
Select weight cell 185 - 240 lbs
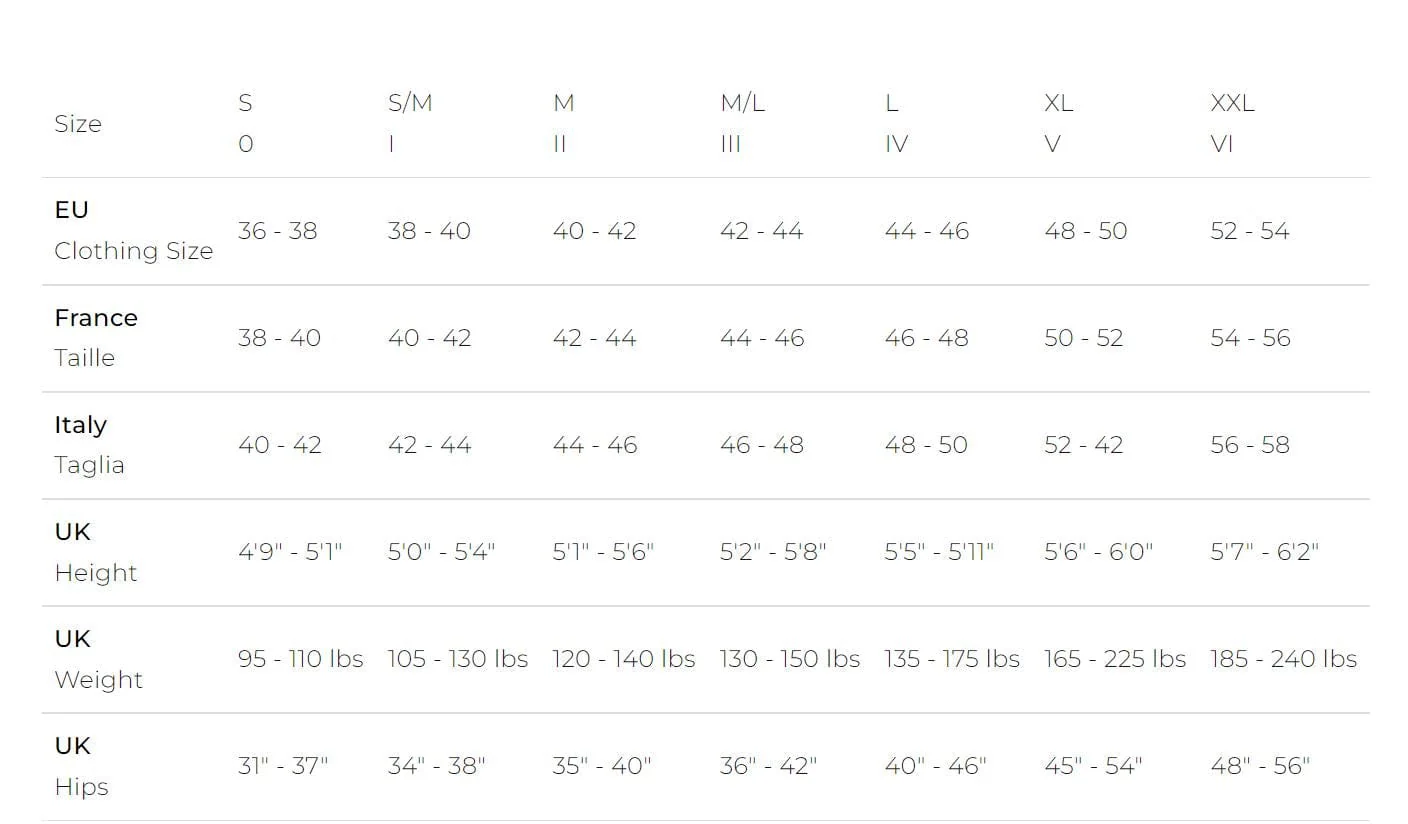point(1283,659)
